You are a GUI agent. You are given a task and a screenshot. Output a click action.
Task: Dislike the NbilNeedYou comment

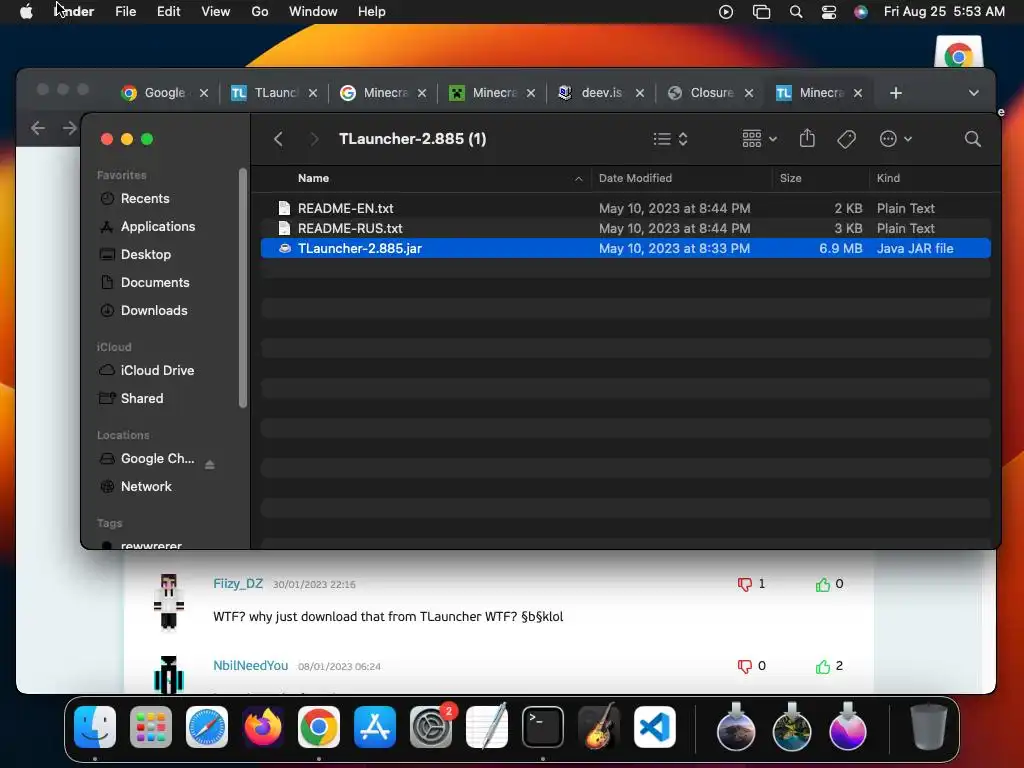tap(744, 666)
